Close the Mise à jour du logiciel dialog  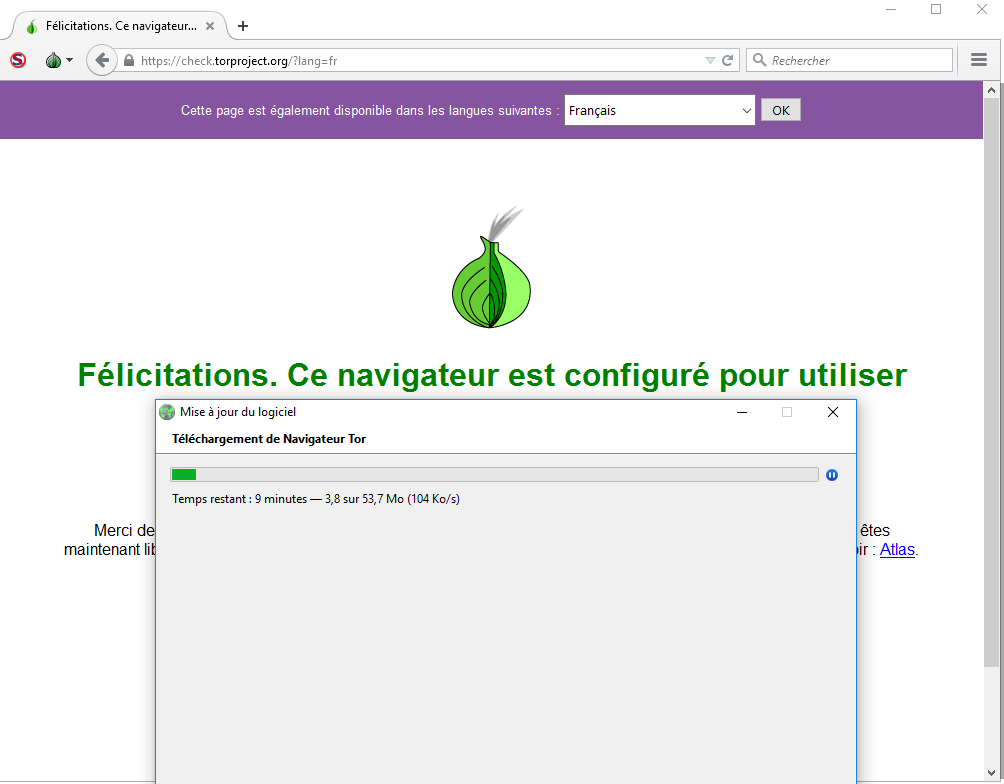click(x=832, y=412)
